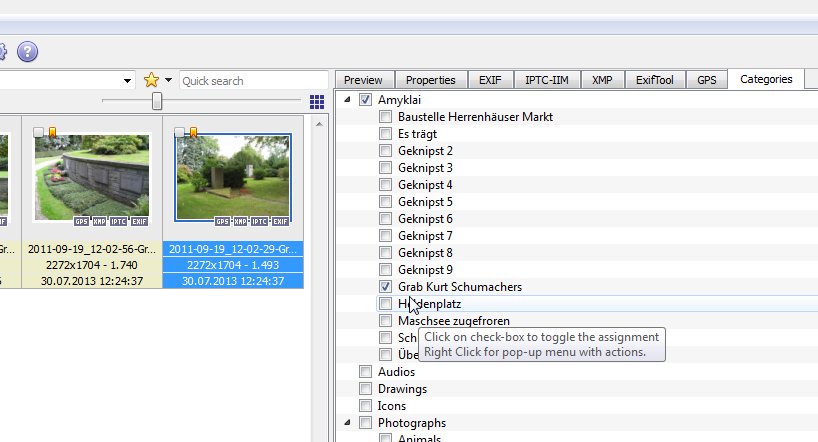Click the thumbnail size slider handle
Viewport: 818px width, 442px height.
[157, 101]
